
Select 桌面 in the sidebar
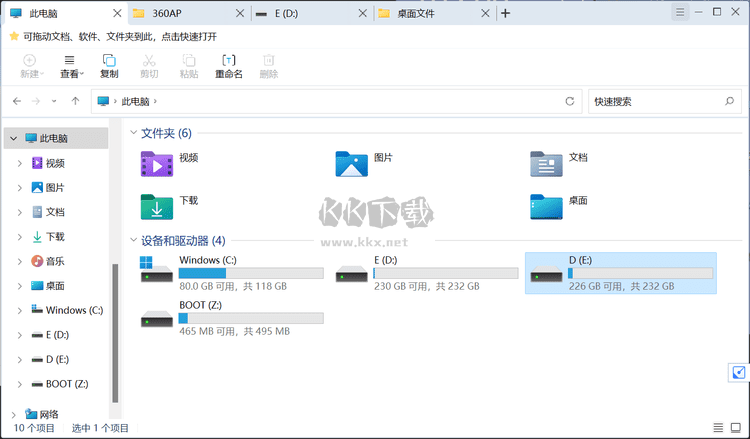click(x=48, y=286)
